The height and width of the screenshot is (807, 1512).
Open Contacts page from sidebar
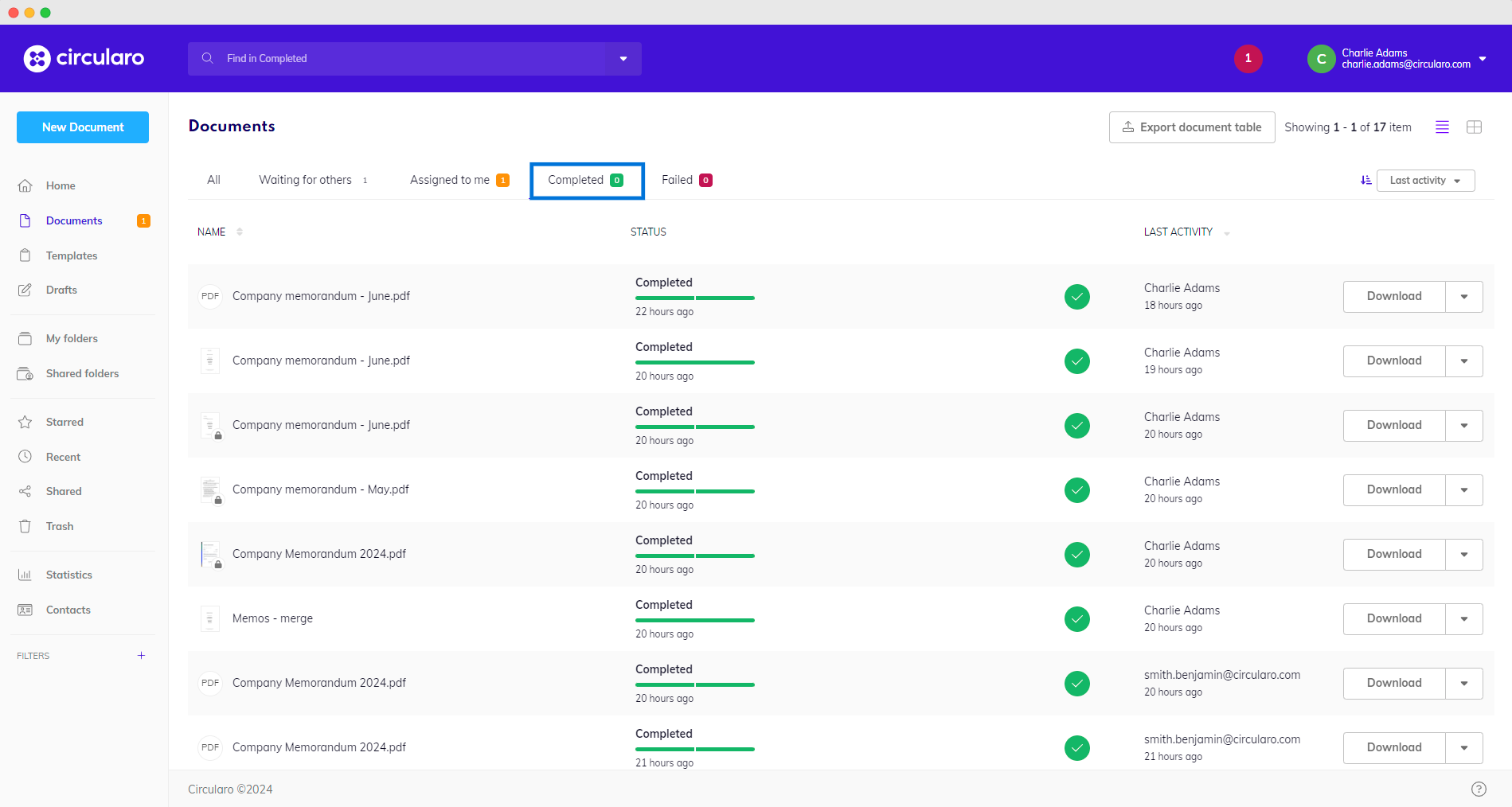click(x=68, y=610)
